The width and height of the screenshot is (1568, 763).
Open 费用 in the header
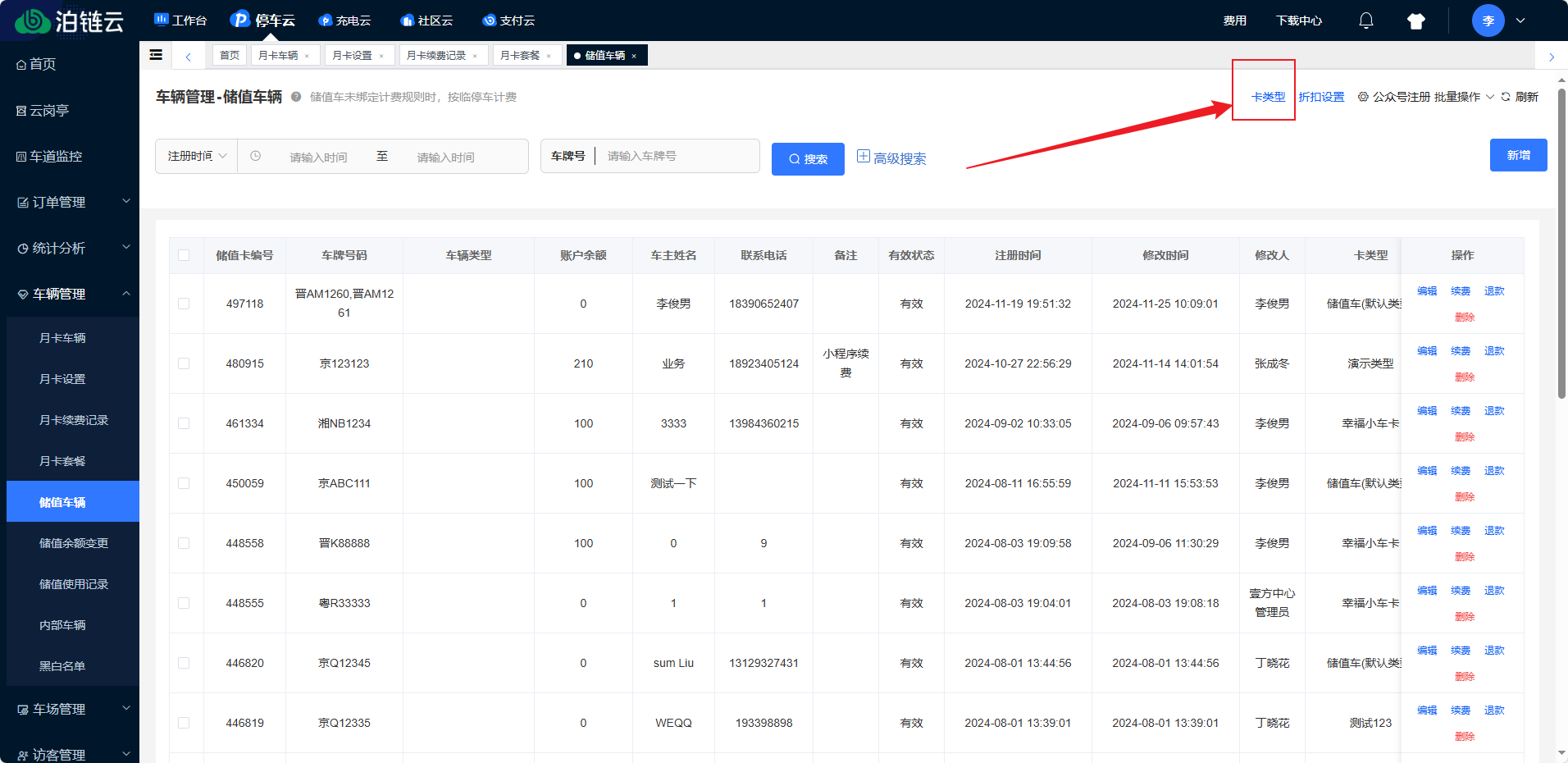click(x=1234, y=21)
